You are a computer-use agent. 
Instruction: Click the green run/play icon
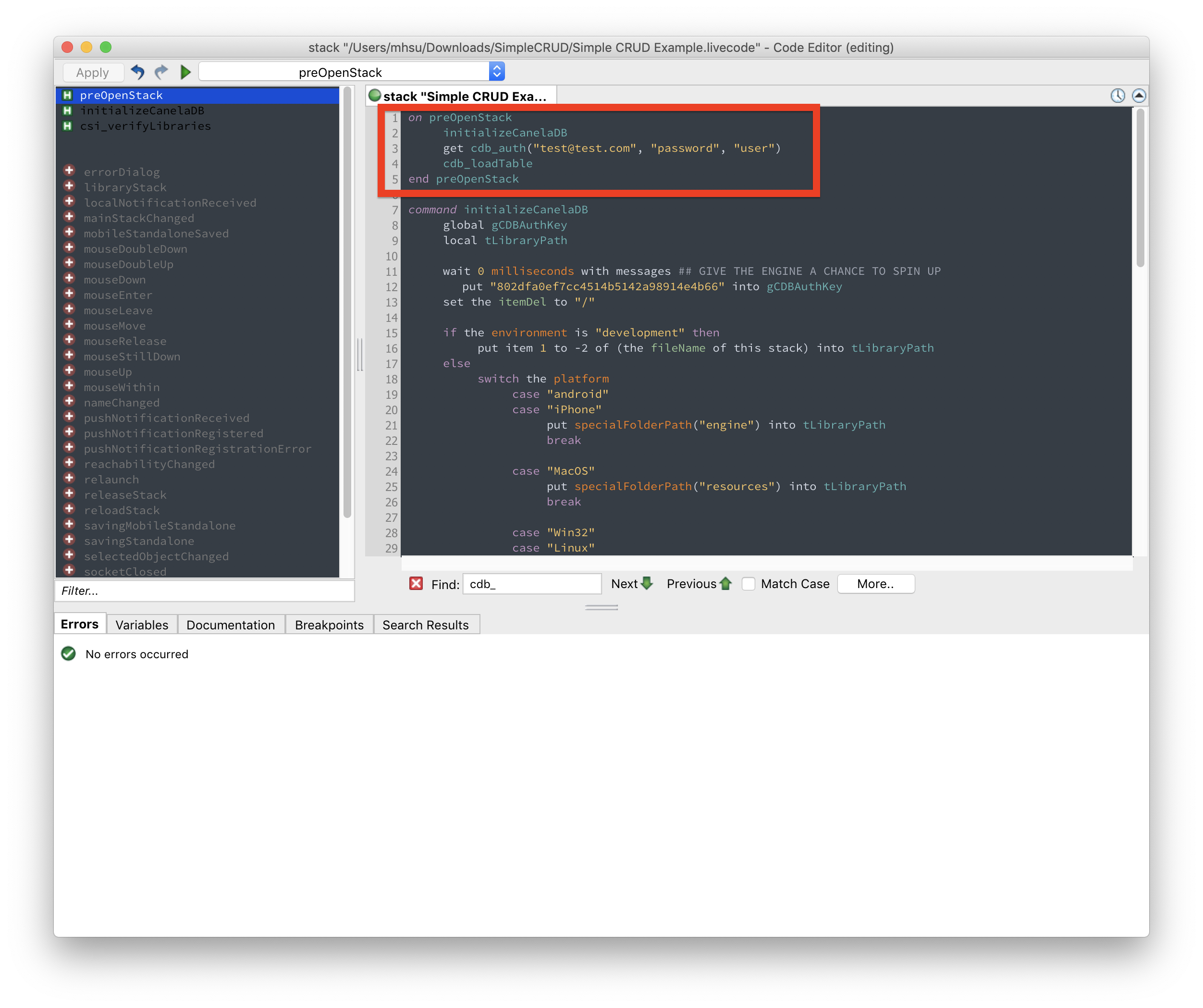185,72
